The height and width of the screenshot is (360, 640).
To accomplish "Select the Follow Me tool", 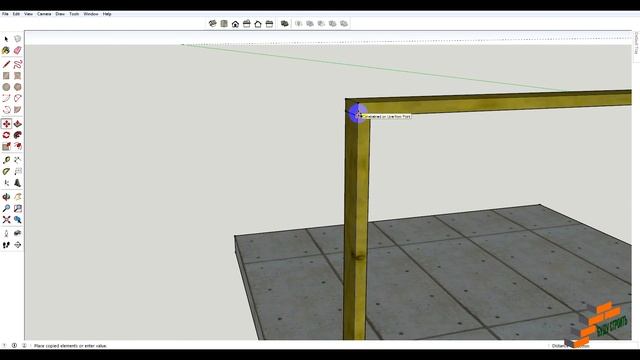I will point(18,135).
